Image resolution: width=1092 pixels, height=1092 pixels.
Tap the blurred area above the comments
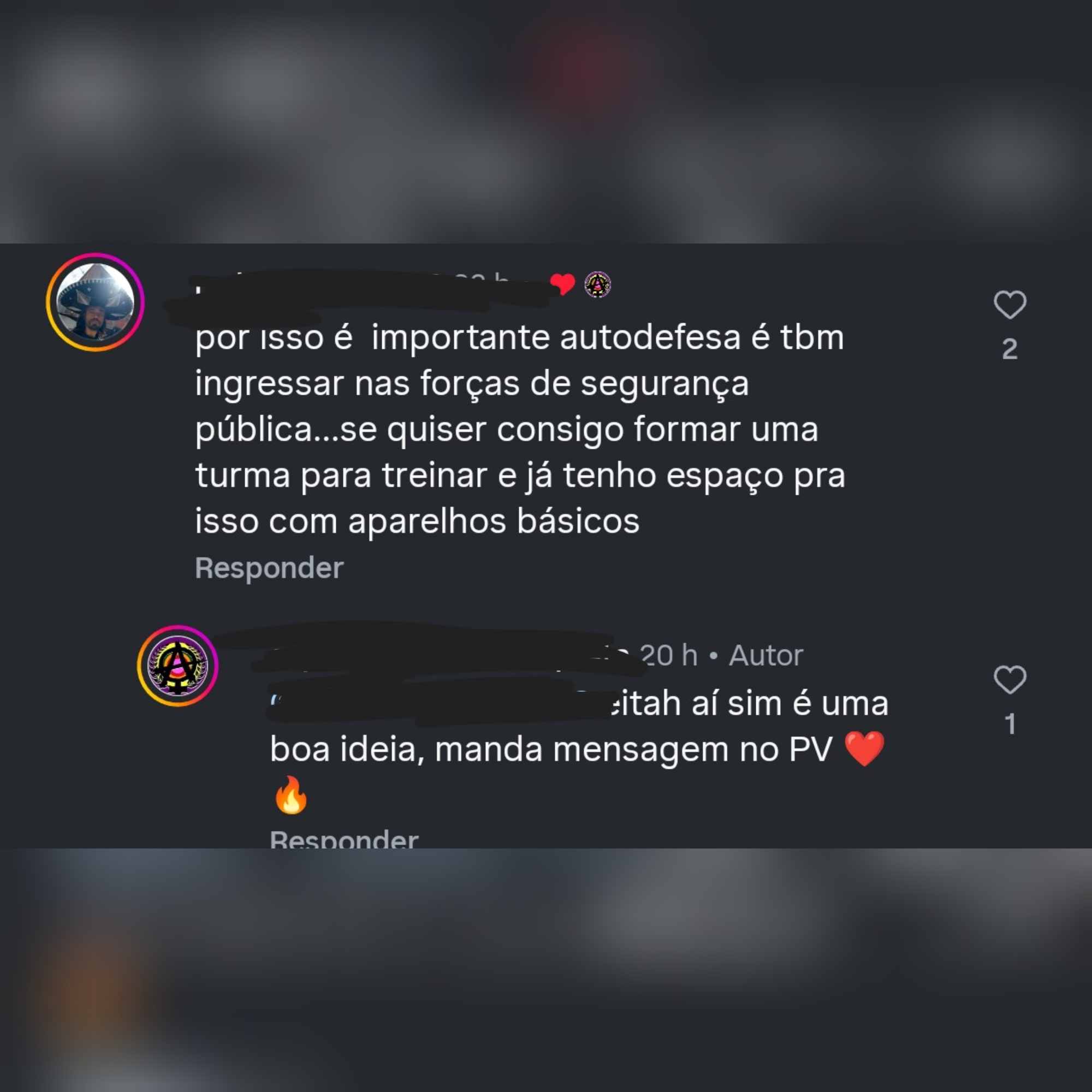[x=546, y=122]
